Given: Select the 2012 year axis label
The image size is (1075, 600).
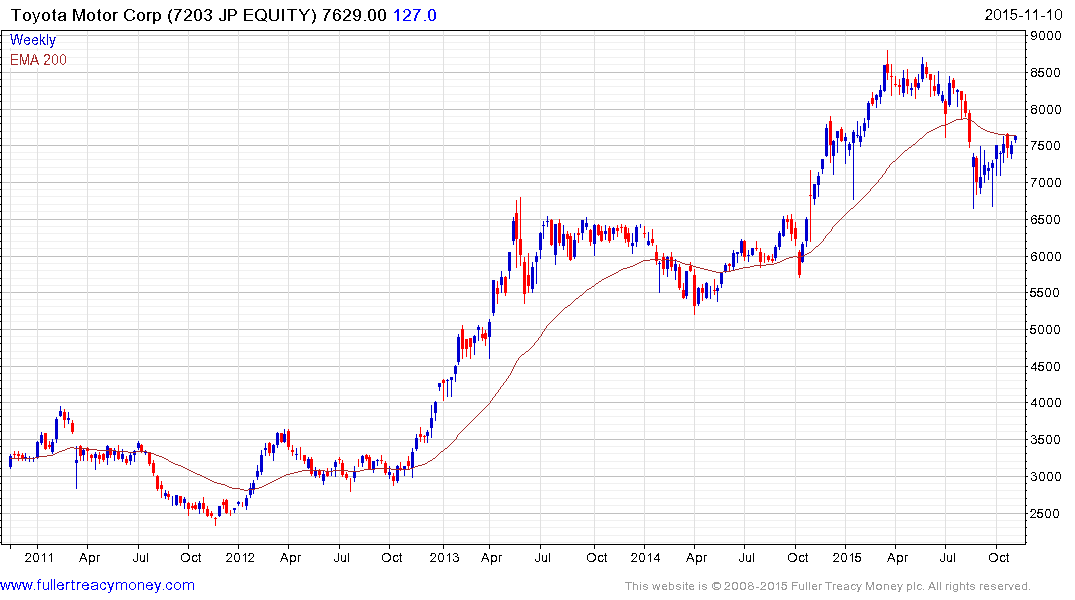Looking at the screenshot, I should pyautogui.click(x=240, y=557).
